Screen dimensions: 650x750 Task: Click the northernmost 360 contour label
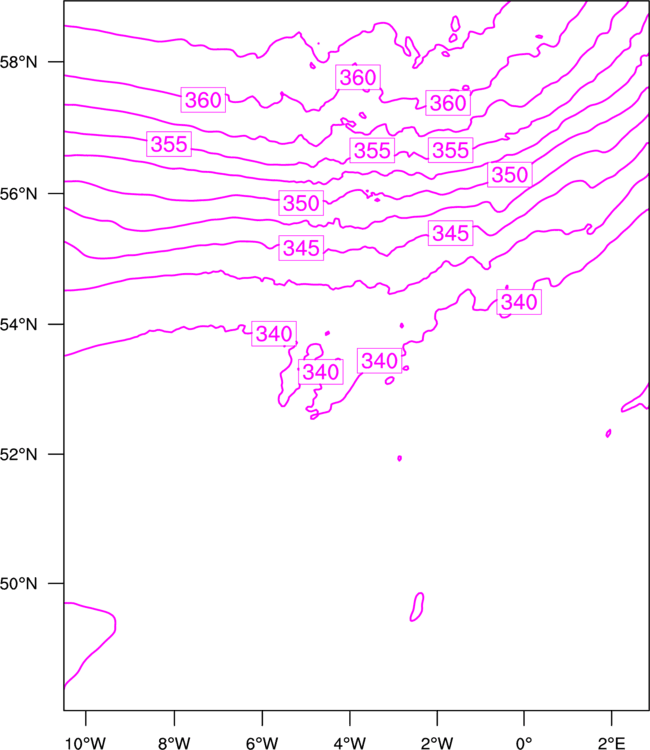tap(358, 77)
